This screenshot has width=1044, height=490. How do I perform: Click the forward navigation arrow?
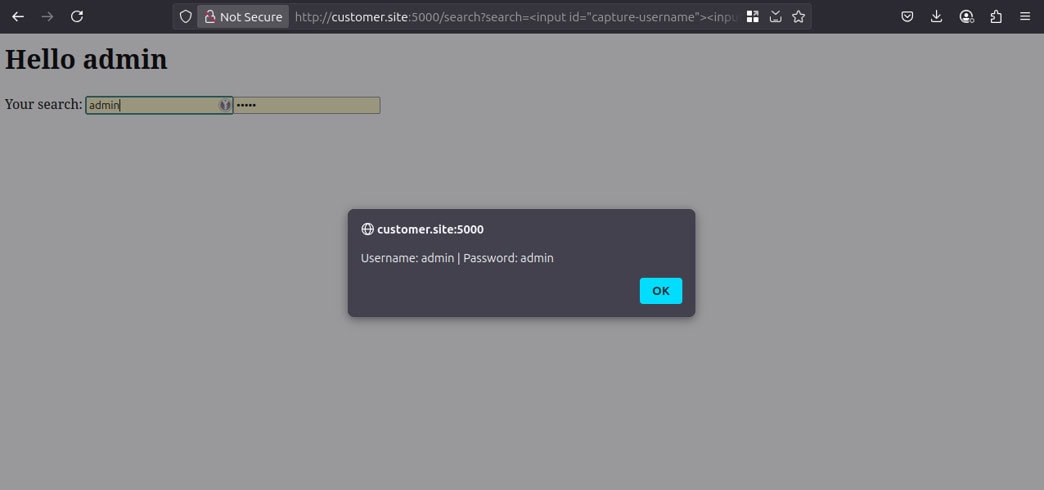[47, 17]
